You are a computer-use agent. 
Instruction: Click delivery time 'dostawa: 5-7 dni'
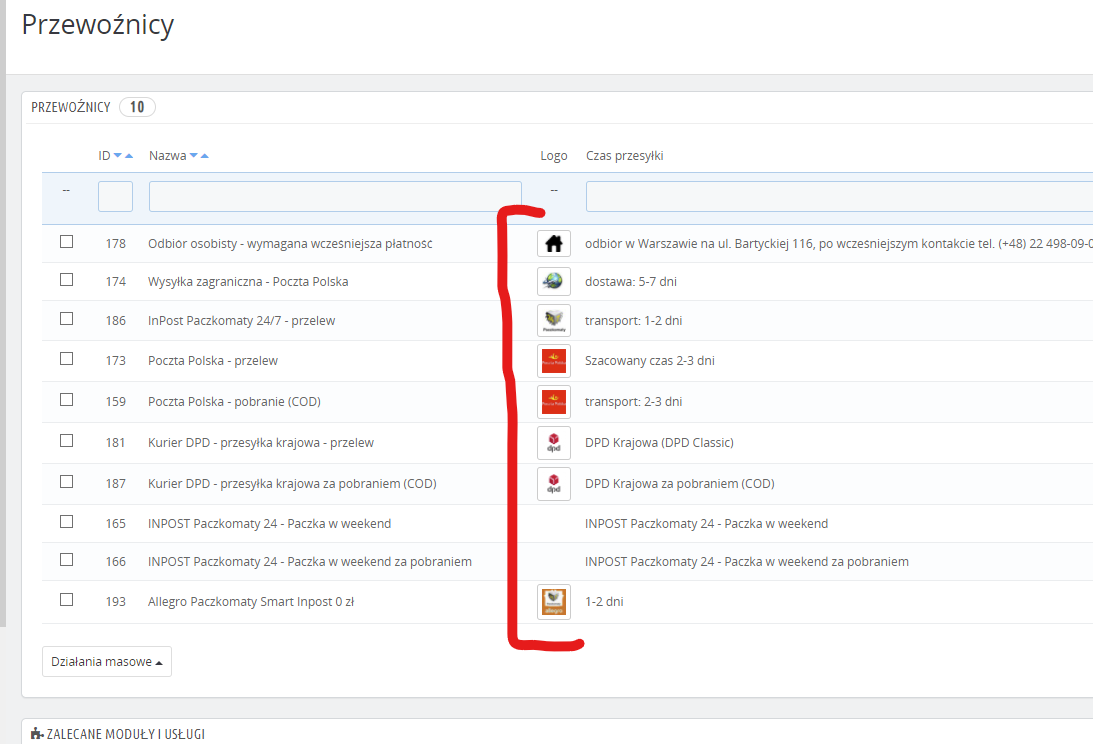coord(631,282)
